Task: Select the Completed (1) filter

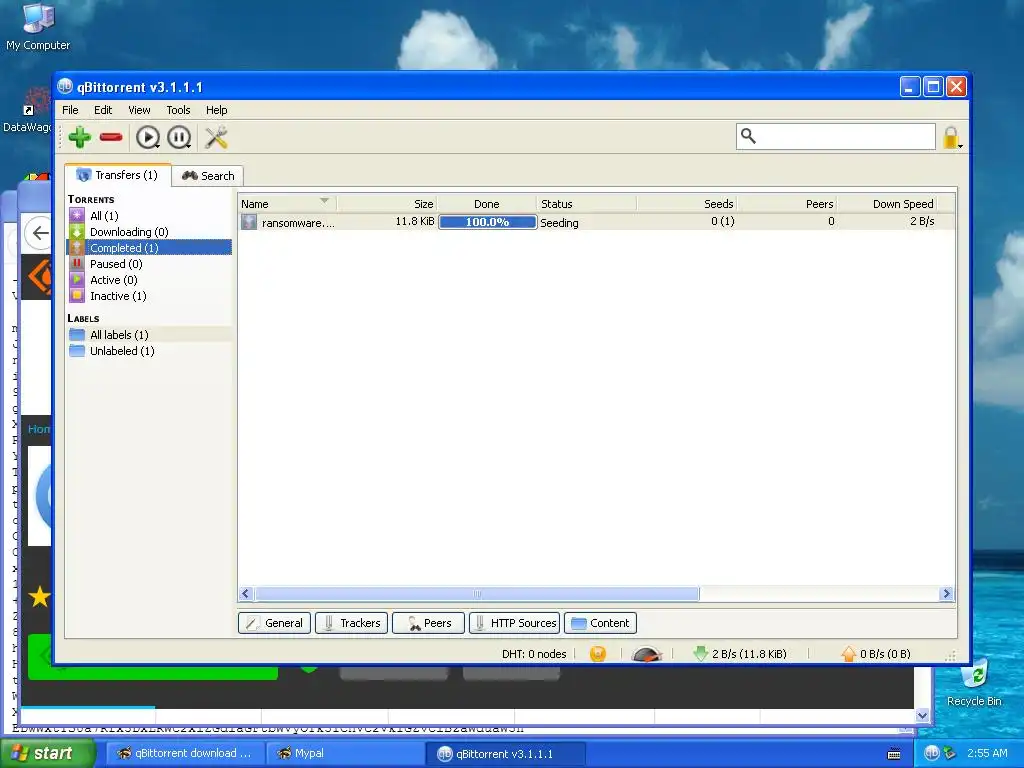Action: pyautogui.click(x=149, y=248)
